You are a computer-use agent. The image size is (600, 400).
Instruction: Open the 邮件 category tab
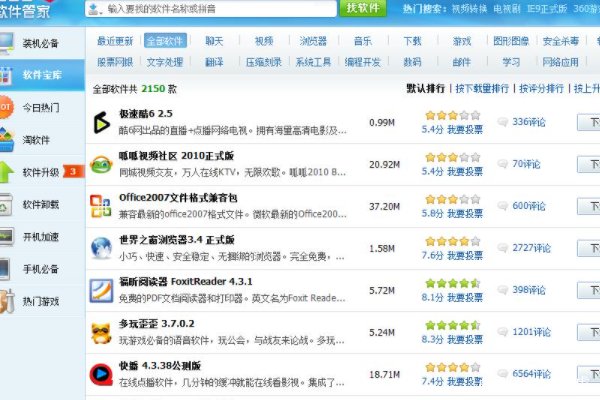pos(462,62)
